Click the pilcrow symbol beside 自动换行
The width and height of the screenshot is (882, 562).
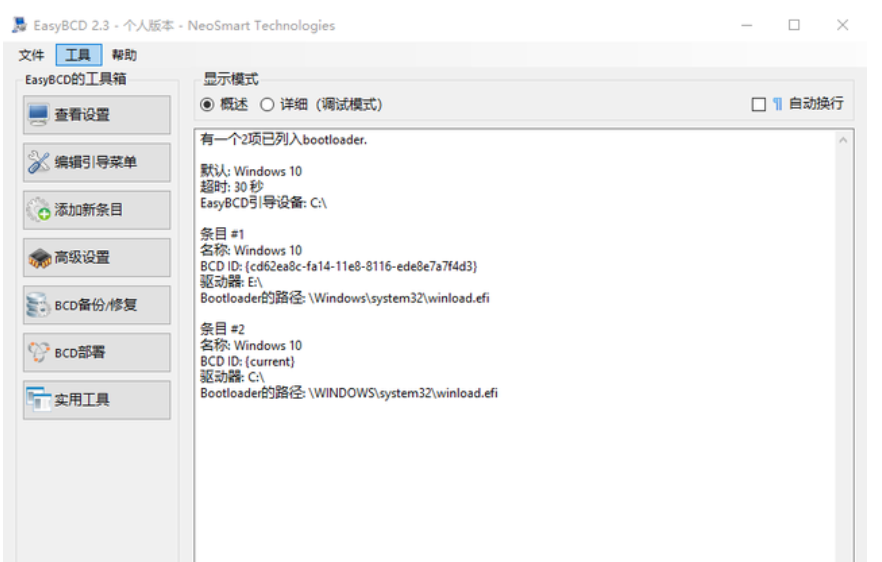coord(777,104)
